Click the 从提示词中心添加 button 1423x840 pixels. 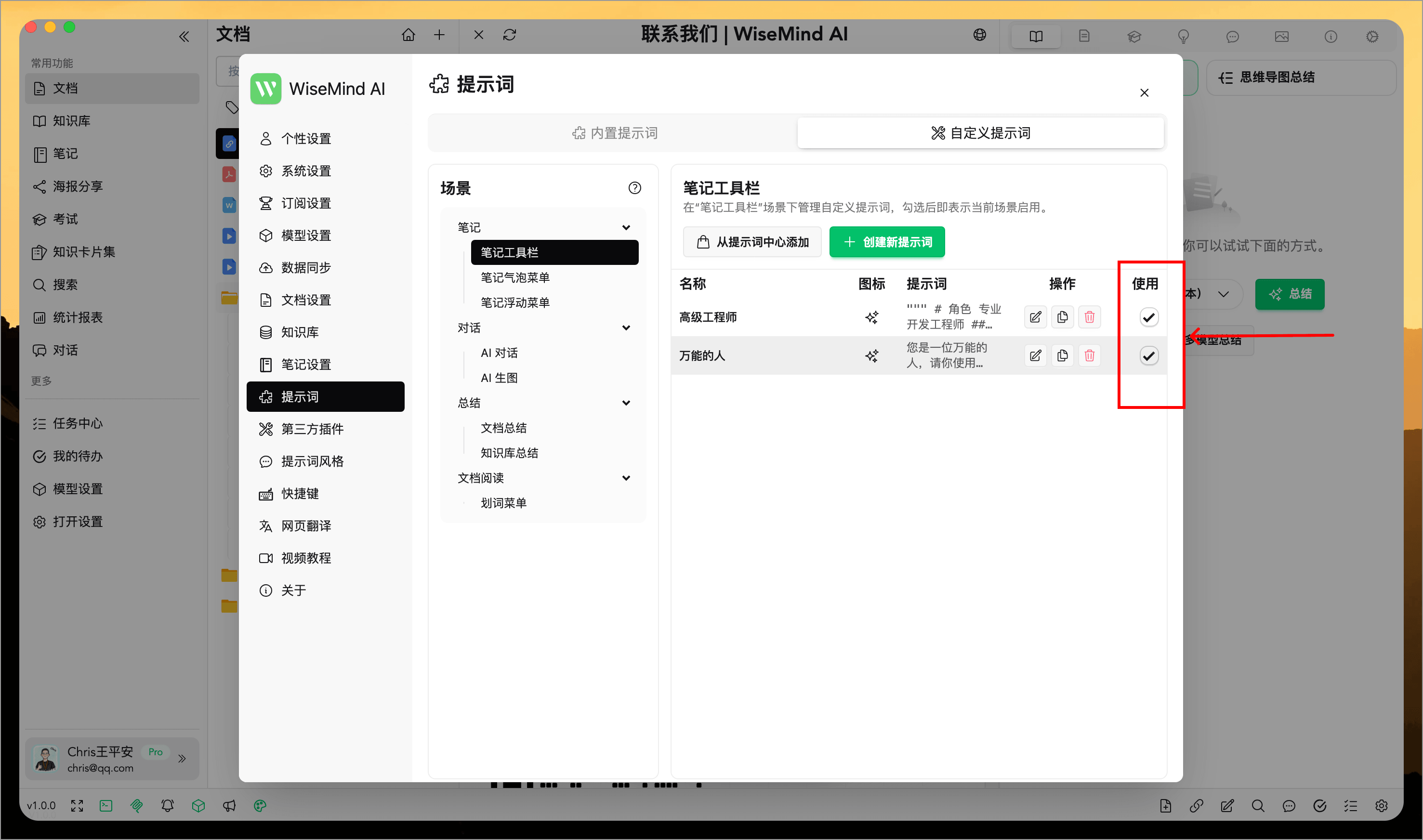pos(751,242)
